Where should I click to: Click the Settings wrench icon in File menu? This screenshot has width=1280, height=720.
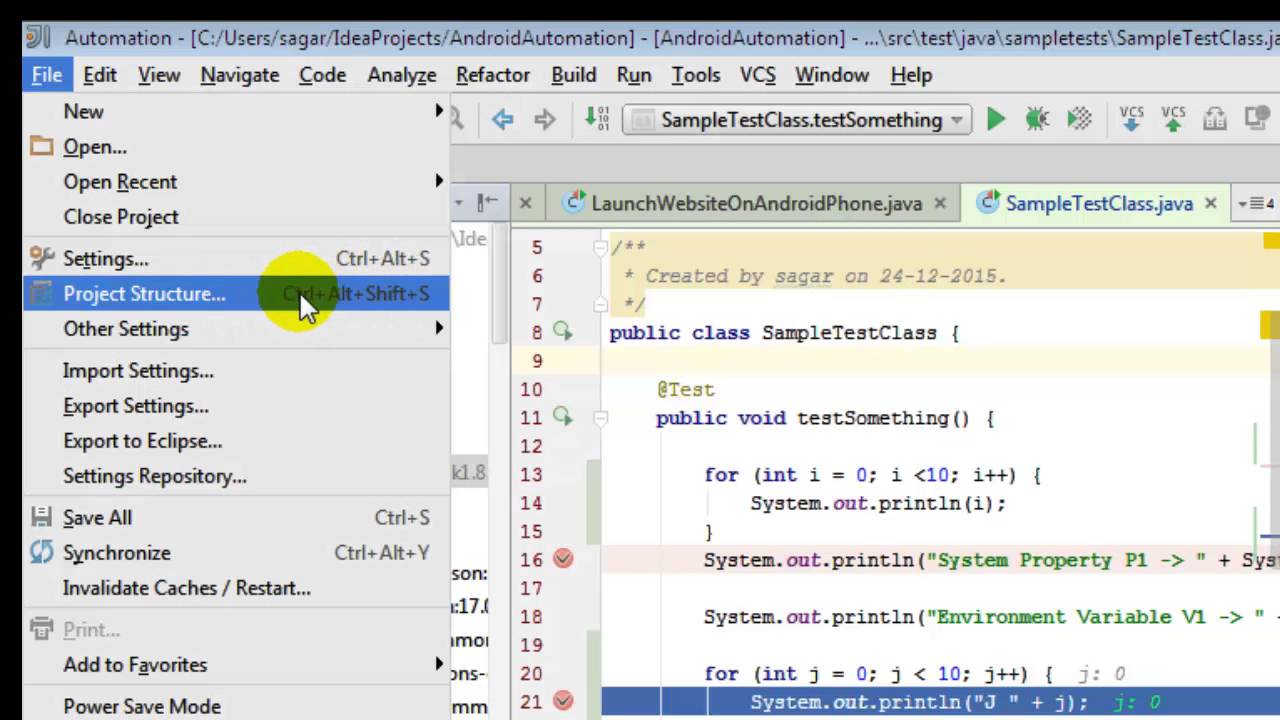point(41,258)
